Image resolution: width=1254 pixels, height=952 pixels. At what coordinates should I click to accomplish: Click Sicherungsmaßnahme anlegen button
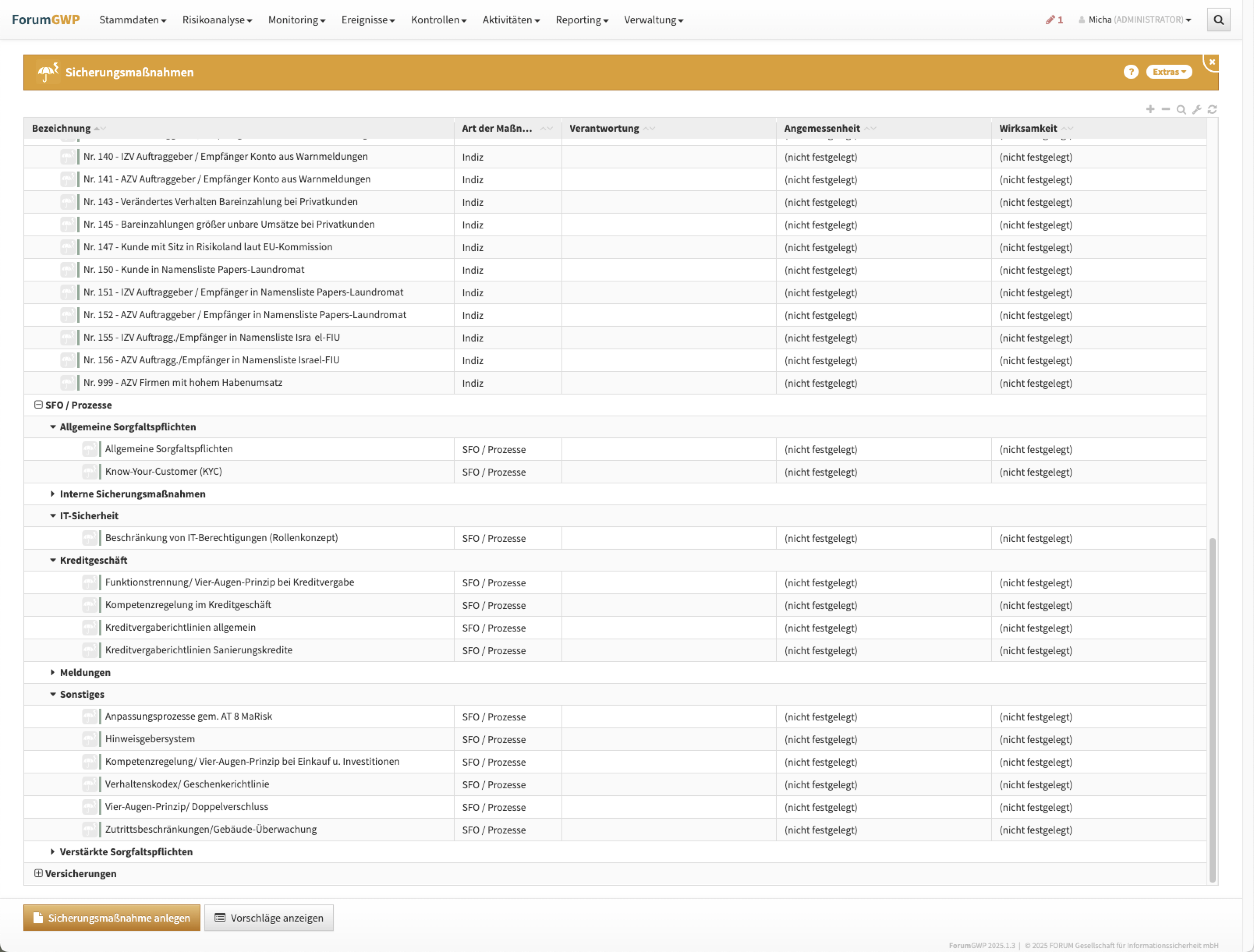click(112, 917)
